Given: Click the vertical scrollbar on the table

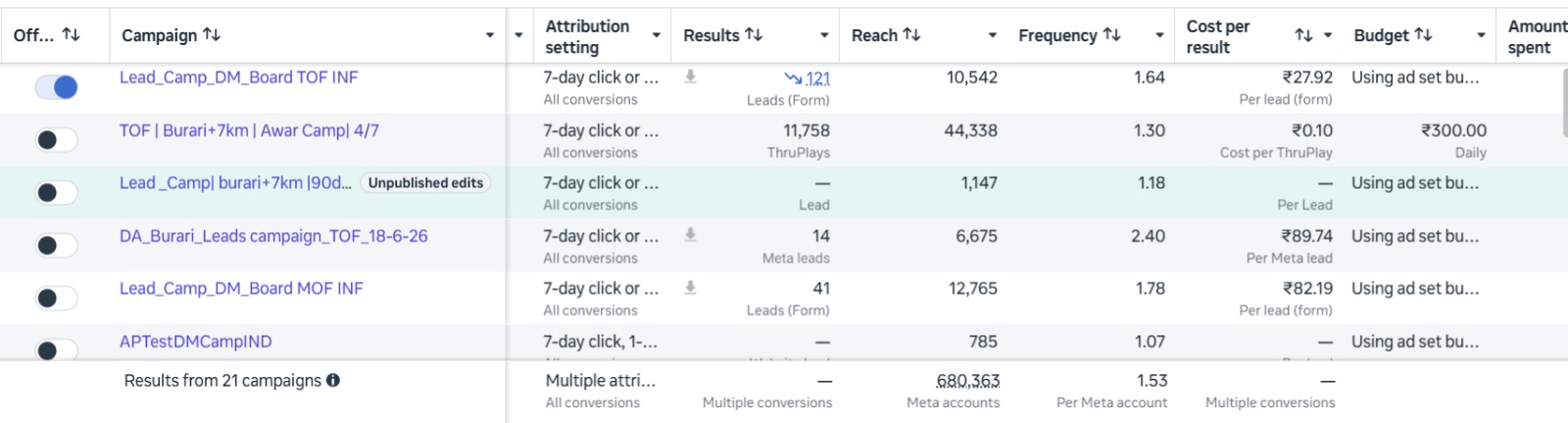Looking at the screenshot, I should tap(1564, 103).
